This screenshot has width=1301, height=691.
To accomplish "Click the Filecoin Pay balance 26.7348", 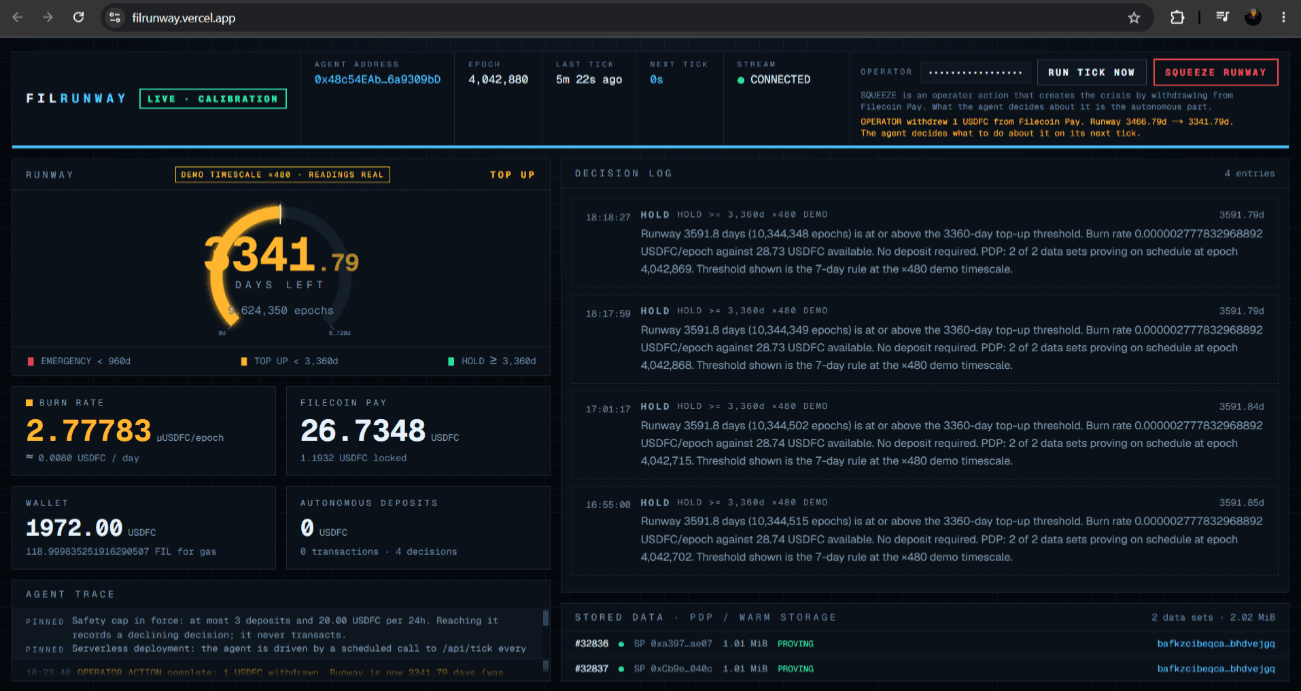I will 363,431.
